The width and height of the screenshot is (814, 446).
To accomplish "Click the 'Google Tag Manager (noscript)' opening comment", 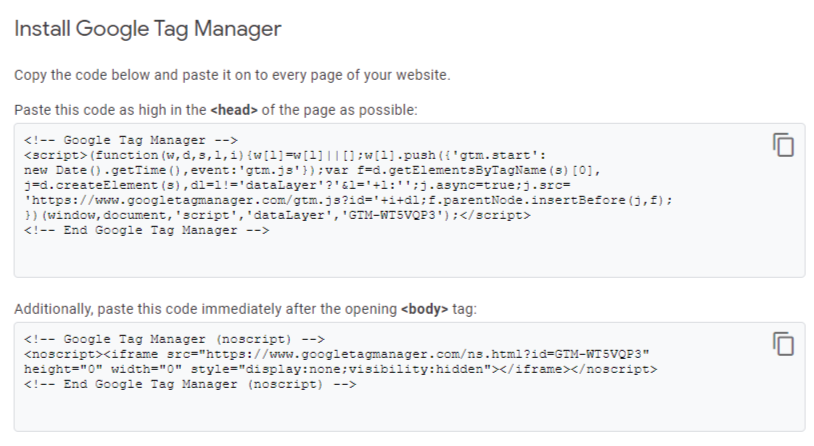I will (x=174, y=340).
